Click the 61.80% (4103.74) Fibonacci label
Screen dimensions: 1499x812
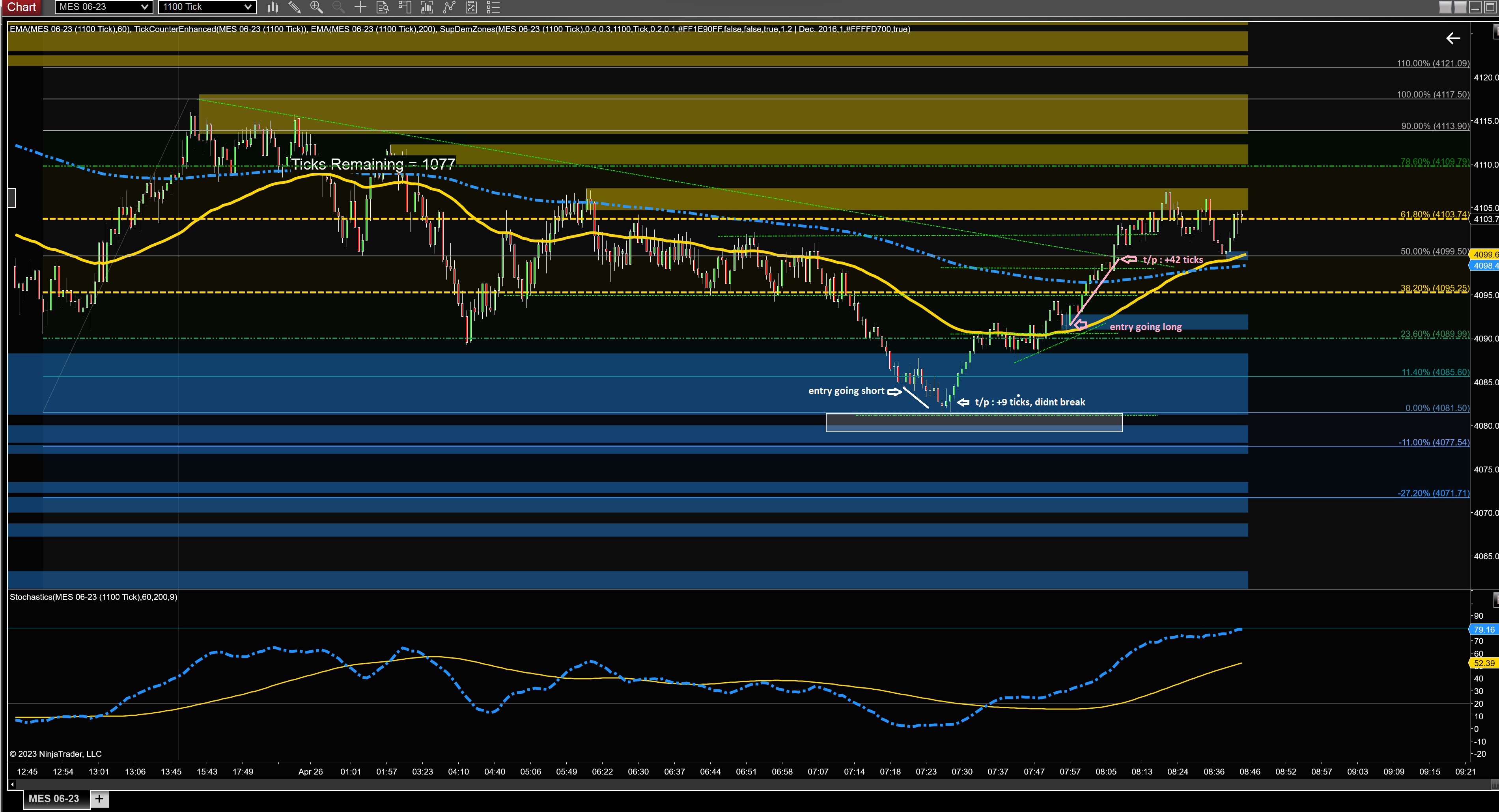[x=1434, y=214]
